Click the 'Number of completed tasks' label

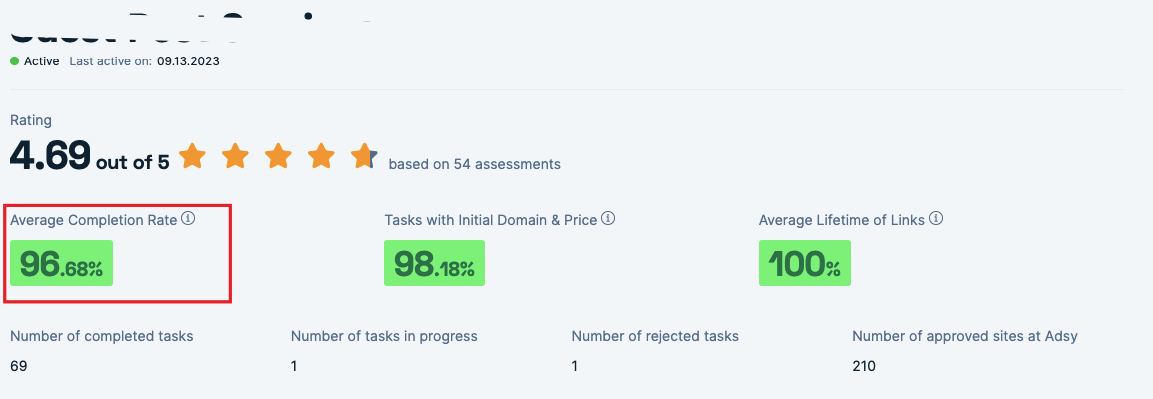101,337
